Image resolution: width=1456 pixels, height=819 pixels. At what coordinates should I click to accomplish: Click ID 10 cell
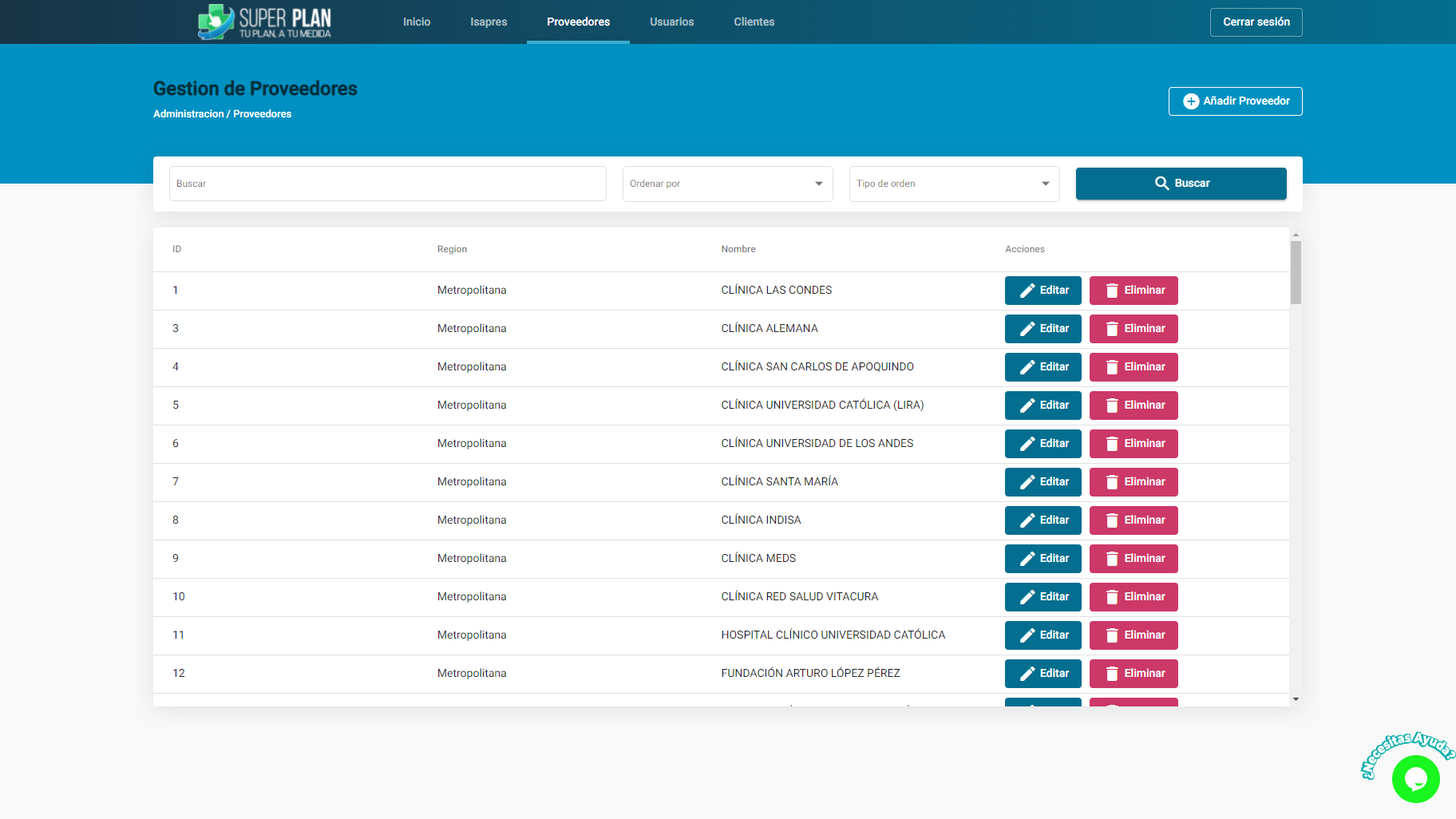179,597
